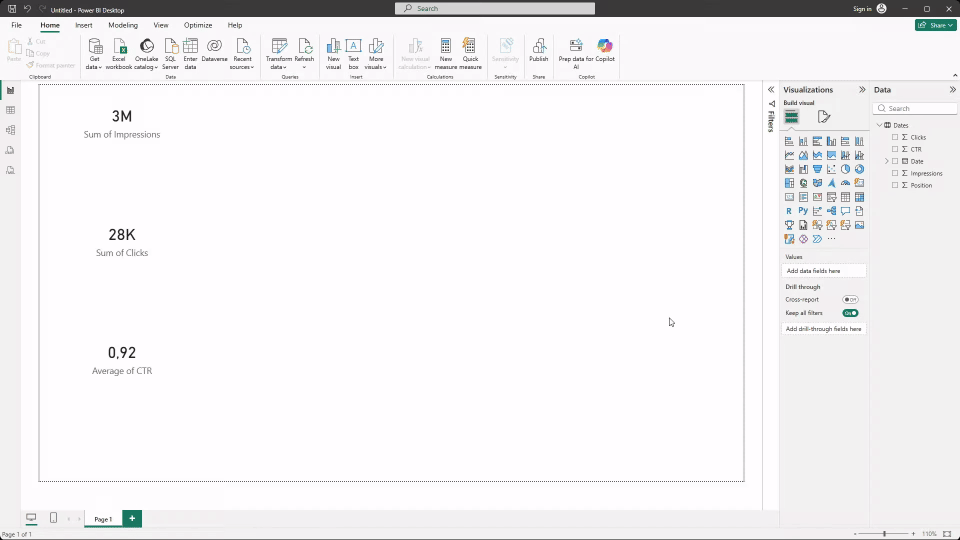Adjust the zoom slider handle

pos(884,534)
